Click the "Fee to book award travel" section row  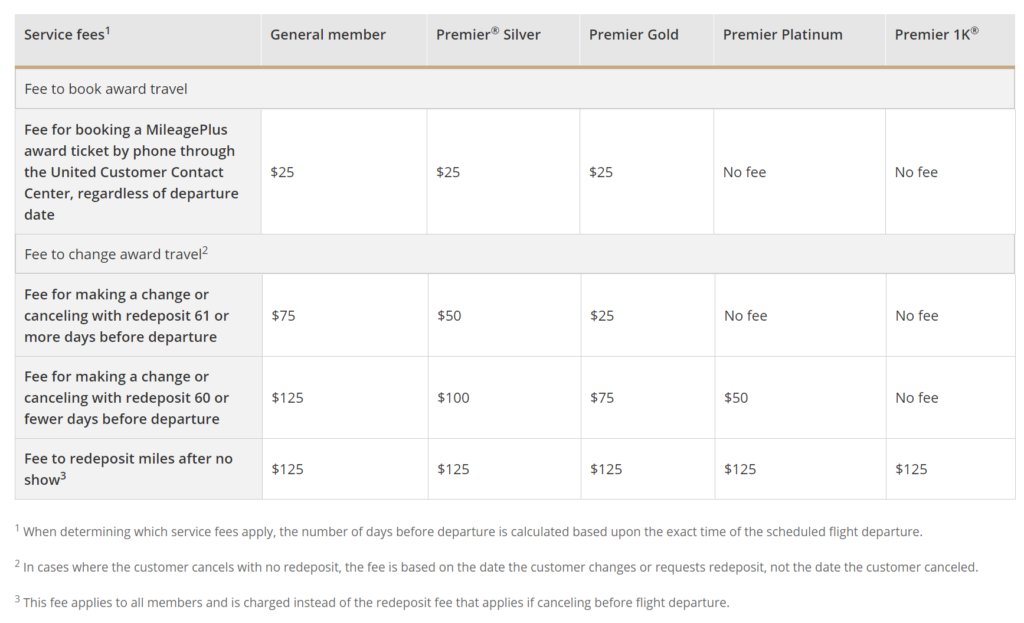(106, 89)
